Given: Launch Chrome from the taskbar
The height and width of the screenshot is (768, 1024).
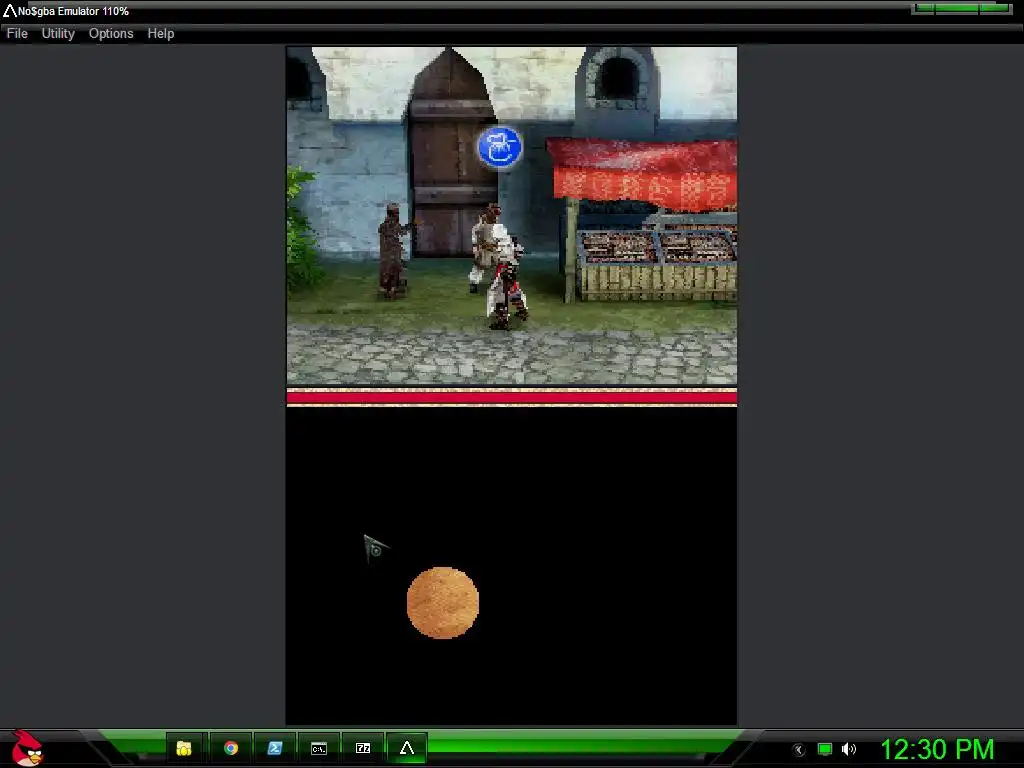Looking at the screenshot, I should [x=231, y=748].
